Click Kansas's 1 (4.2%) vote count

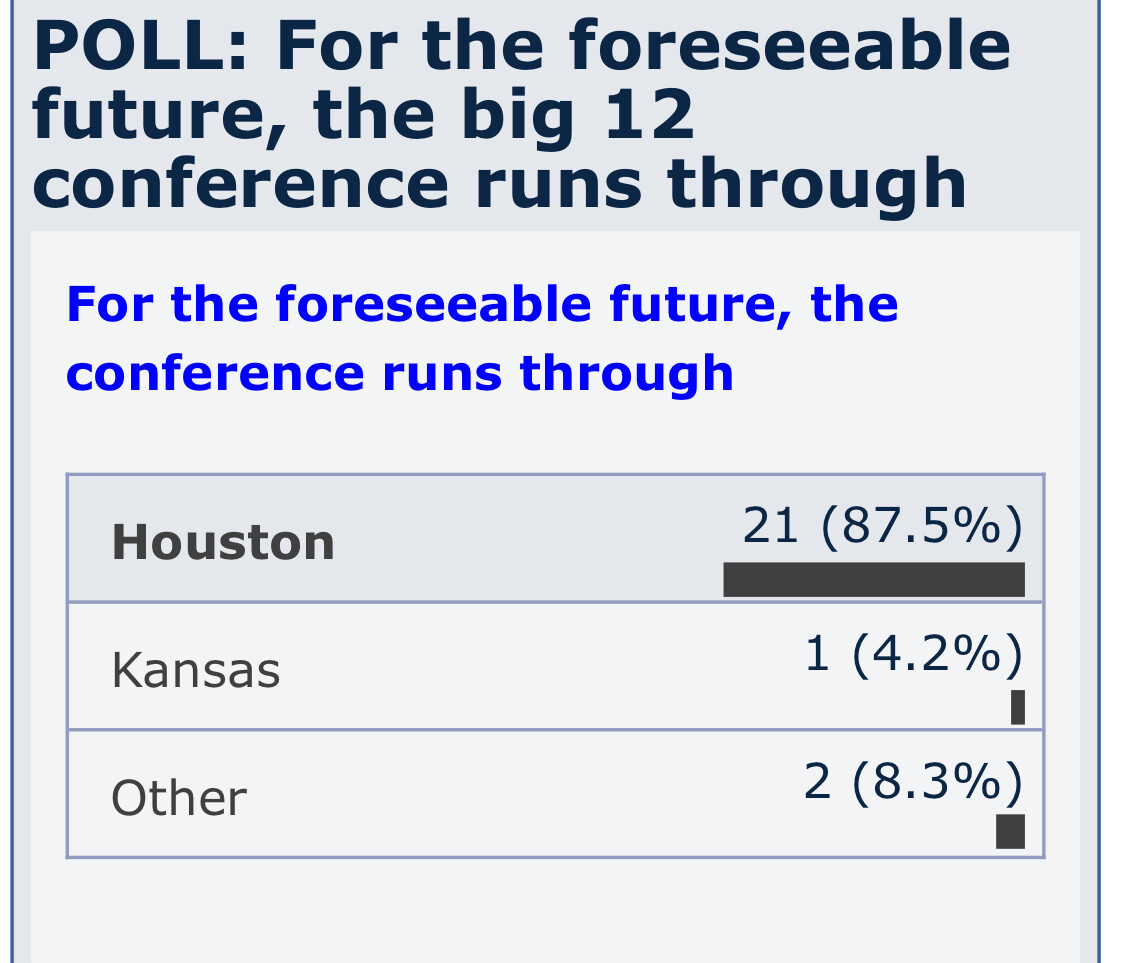click(913, 654)
